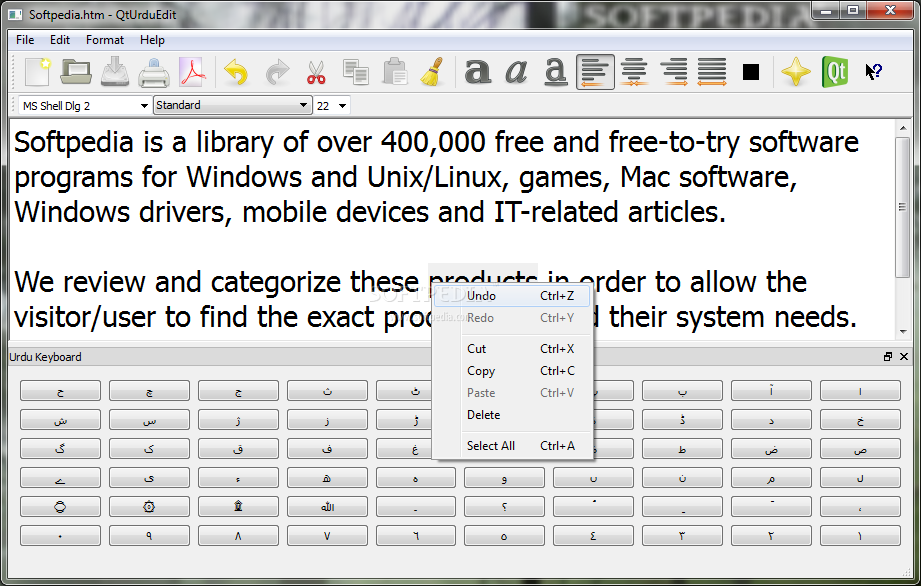Export to PDF with the Acrobat icon

193,72
